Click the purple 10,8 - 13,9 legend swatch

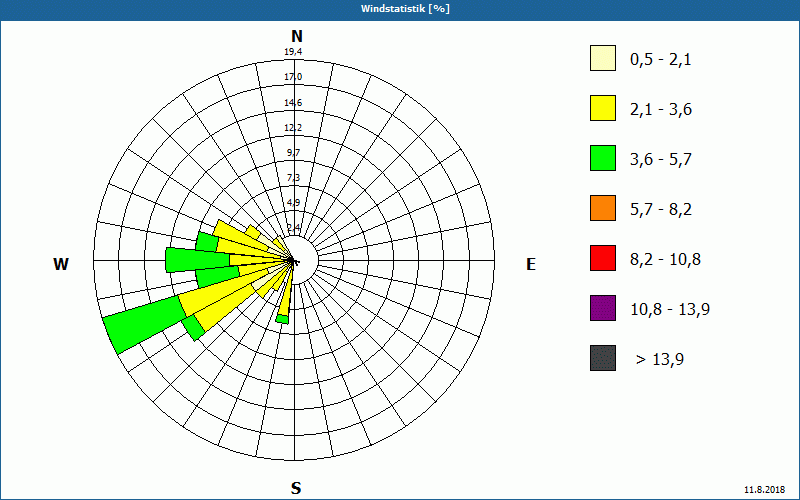pos(603,308)
